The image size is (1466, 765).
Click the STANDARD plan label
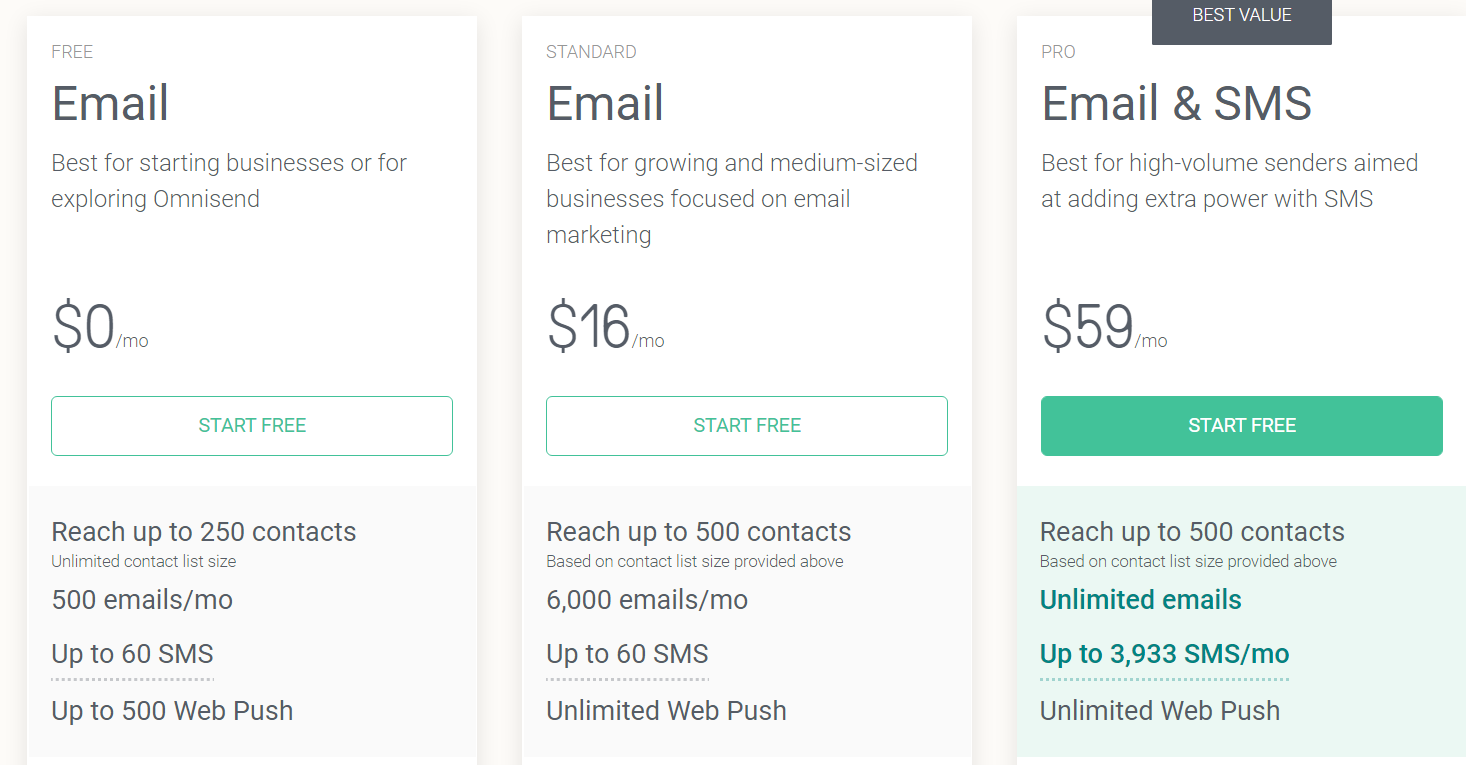point(591,52)
